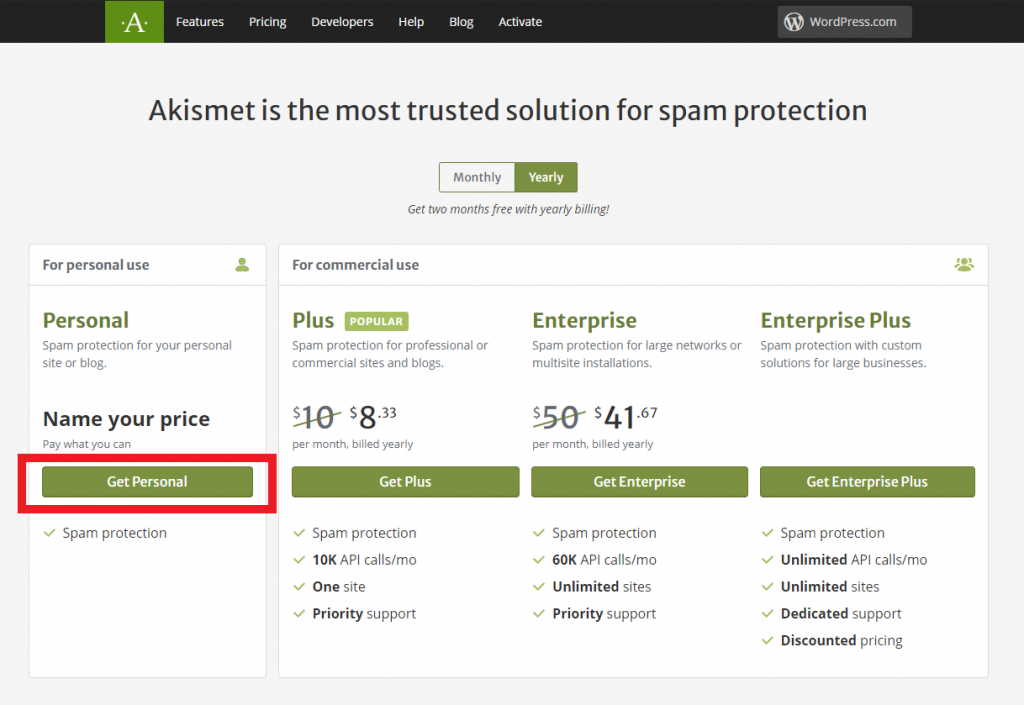
Task: Click the Name your price text
Action: click(127, 418)
